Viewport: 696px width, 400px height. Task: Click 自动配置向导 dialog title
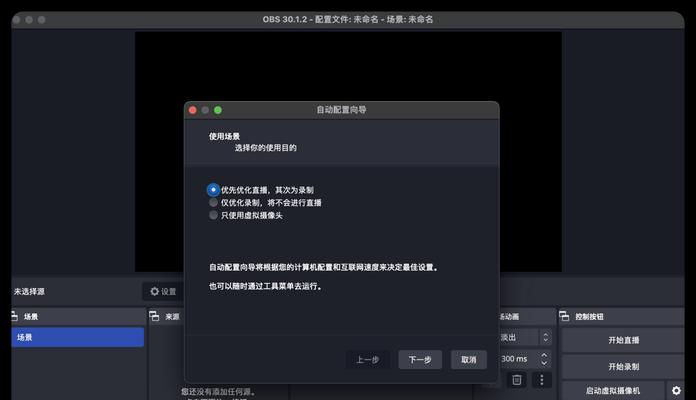coord(341,110)
